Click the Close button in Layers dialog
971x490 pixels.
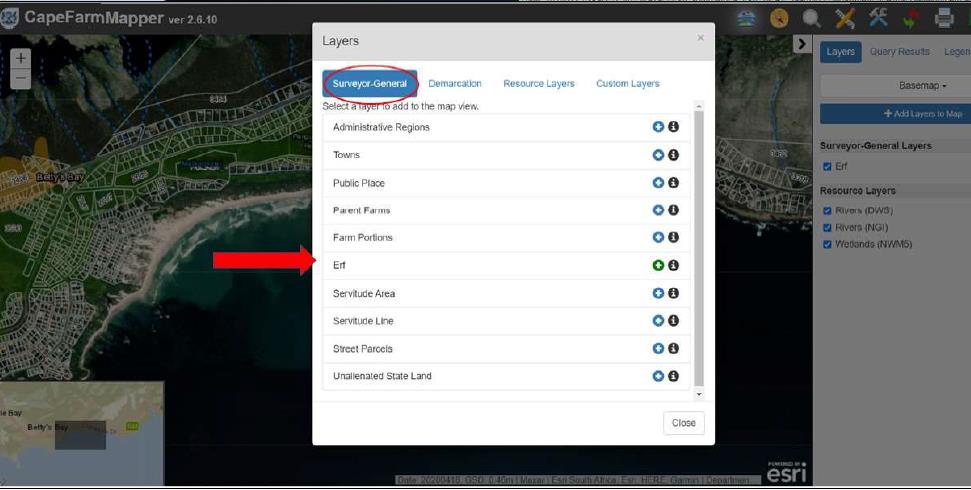tap(683, 423)
